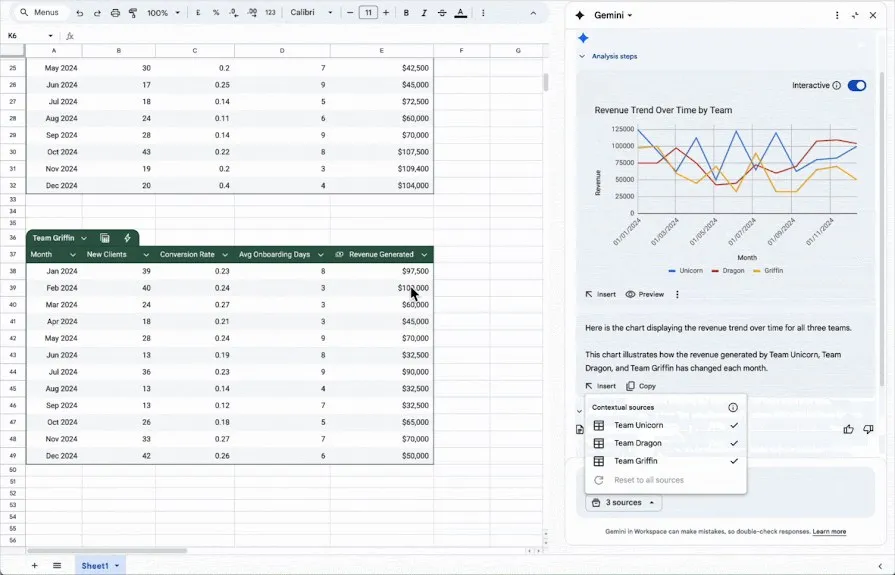Copy the Gemini response text
895x575 pixels.
(641, 386)
